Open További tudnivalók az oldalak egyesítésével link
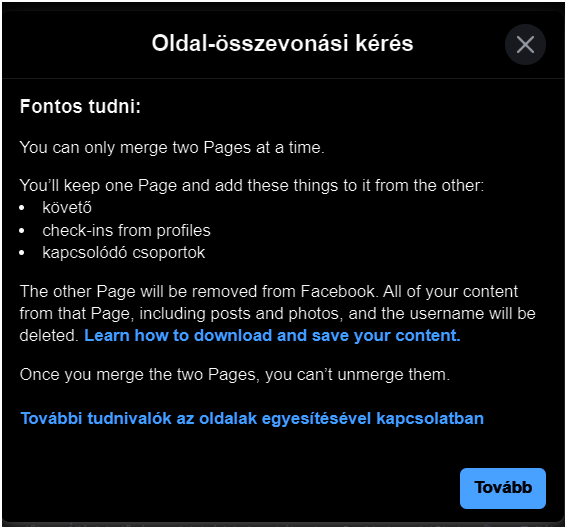Screen dimensions: 567x528 (x=252, y=418)
